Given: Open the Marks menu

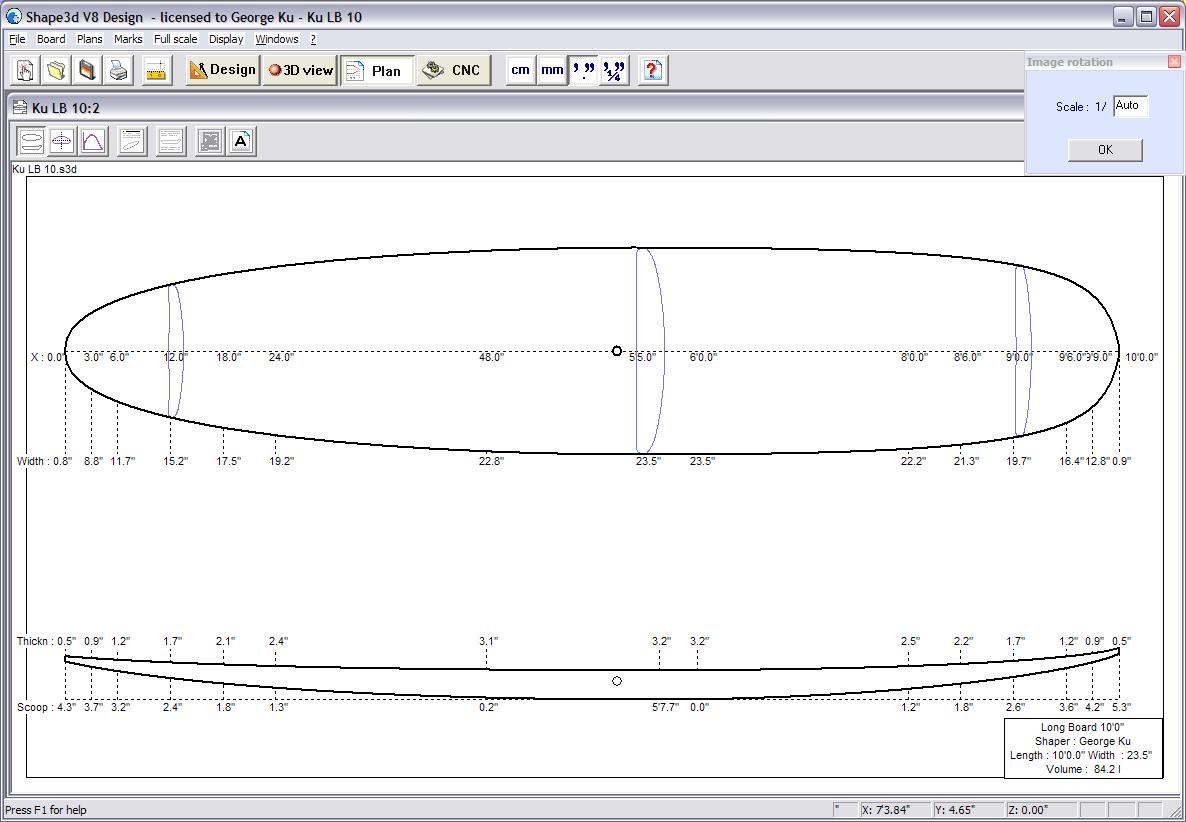Looking at the screenshot, I should tap(128, 39).
